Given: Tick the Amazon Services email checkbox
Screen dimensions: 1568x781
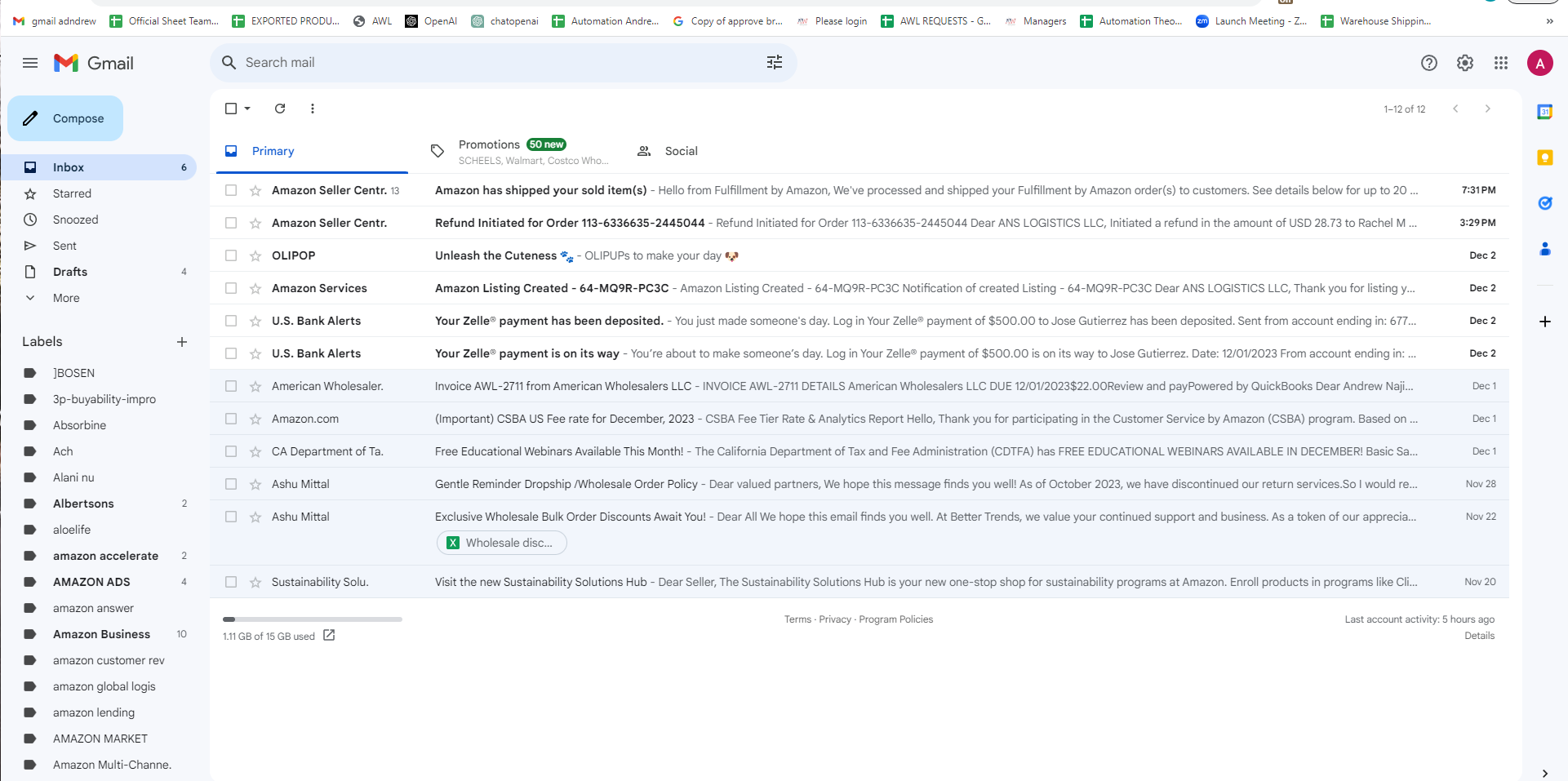Looking at the screenshot, I should click(231, 288).
